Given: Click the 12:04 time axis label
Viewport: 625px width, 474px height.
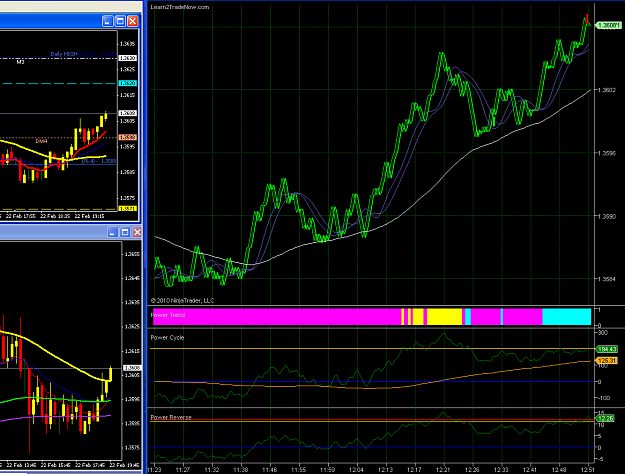Looking at the screenshot, I should 357,470.
